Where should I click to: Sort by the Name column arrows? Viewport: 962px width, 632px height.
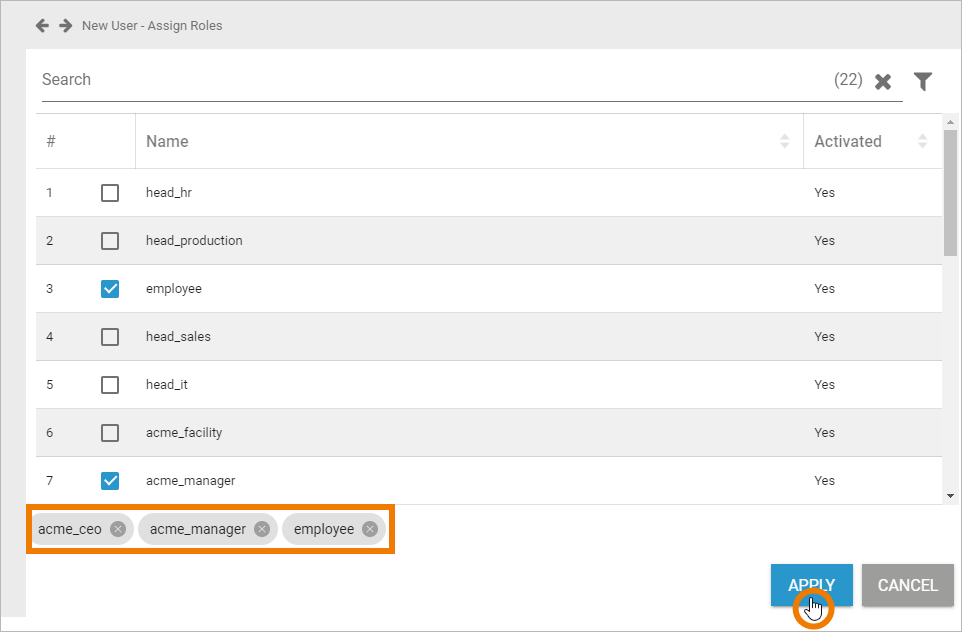pyautogui.click(x=785, y=142)
